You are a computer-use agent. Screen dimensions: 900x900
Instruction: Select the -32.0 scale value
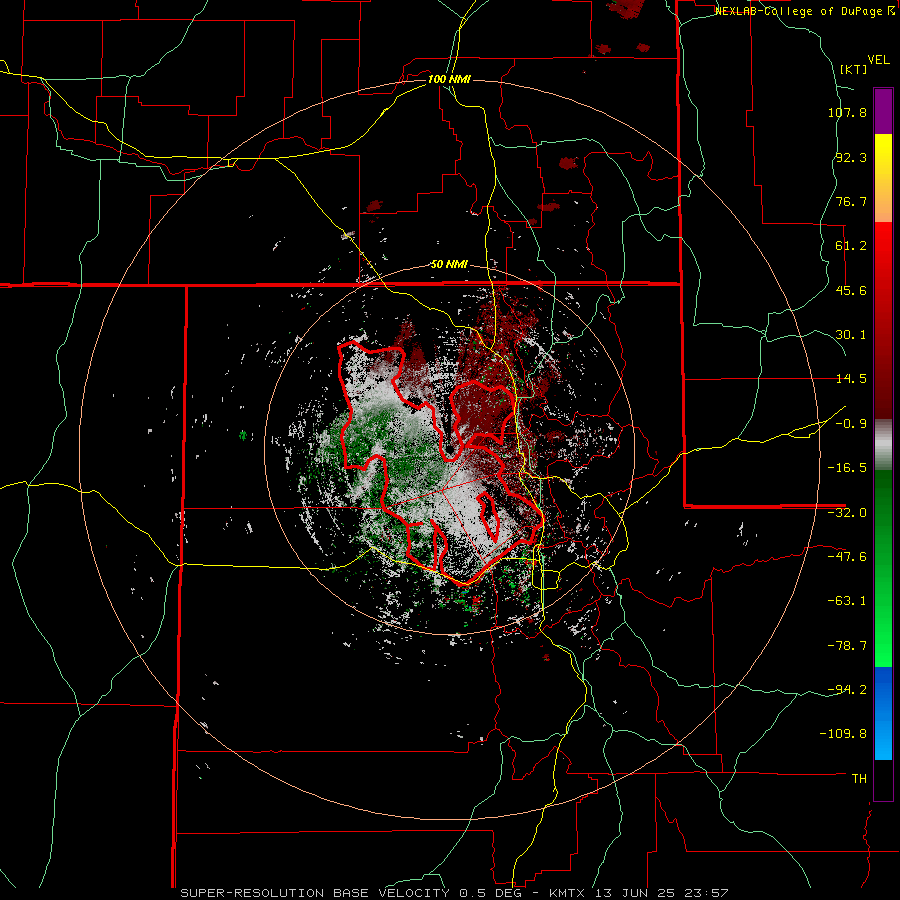[x=847, y=513]
